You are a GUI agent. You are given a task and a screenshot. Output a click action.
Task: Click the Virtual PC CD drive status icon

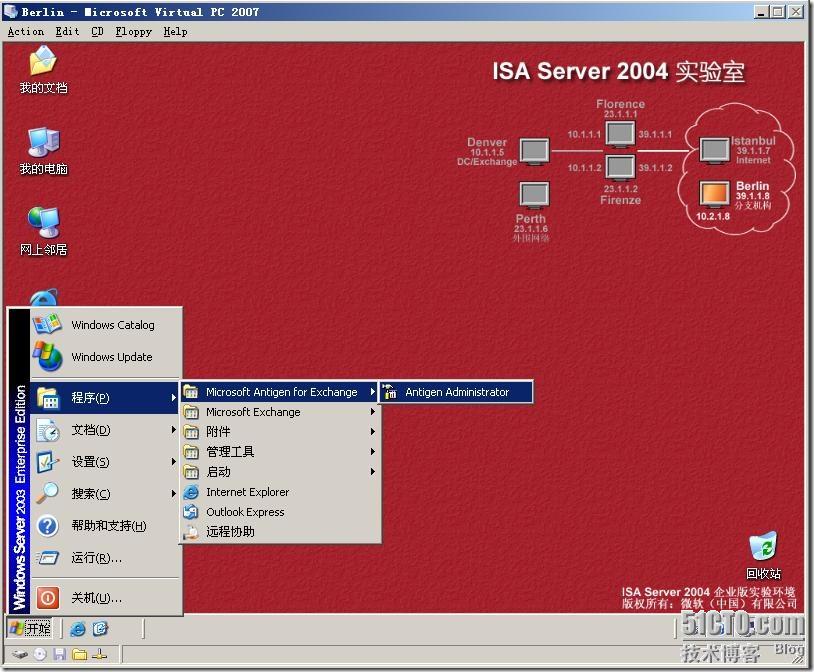pos(40,654)
